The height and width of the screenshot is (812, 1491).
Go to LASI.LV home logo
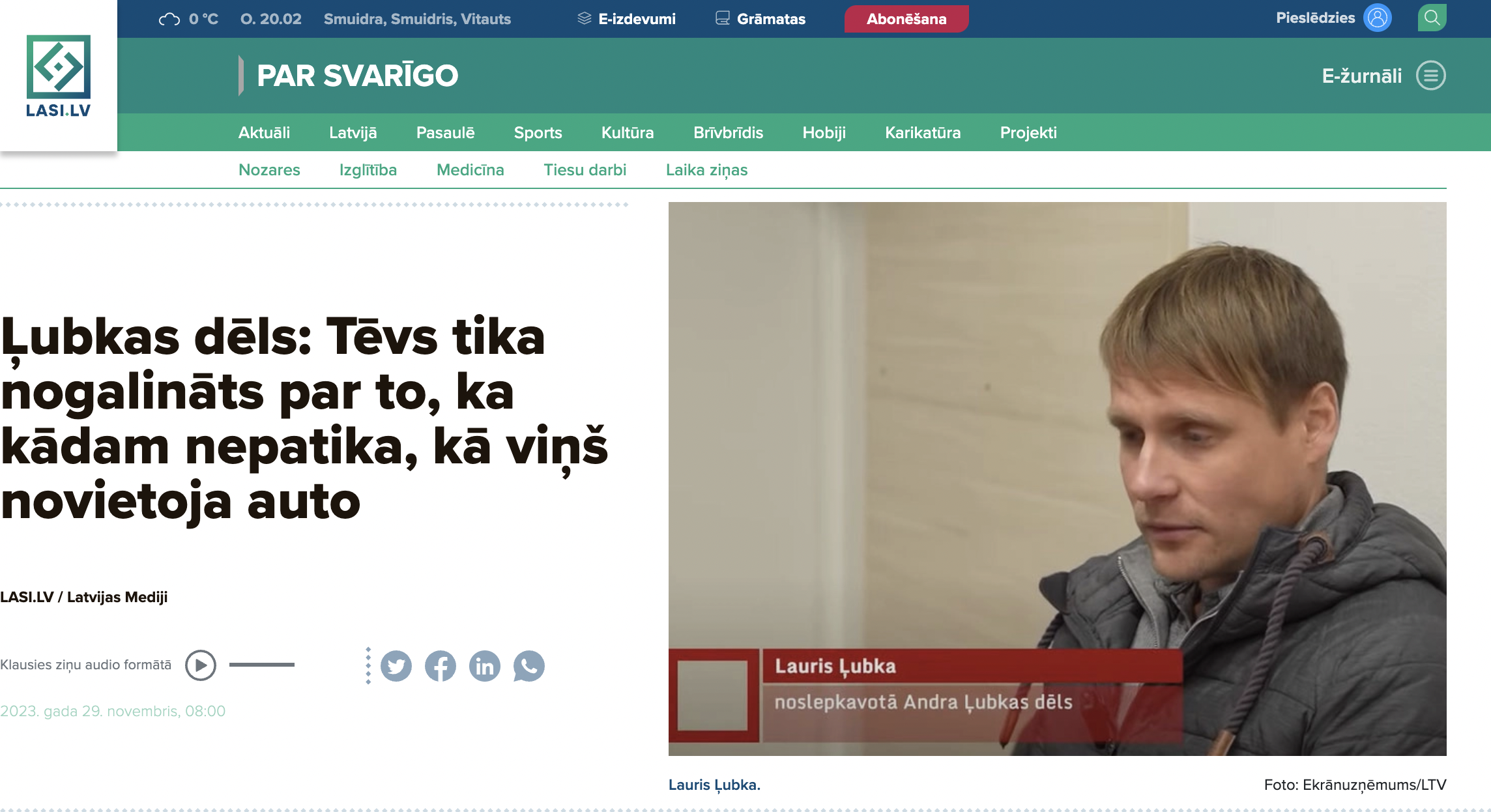59,76
